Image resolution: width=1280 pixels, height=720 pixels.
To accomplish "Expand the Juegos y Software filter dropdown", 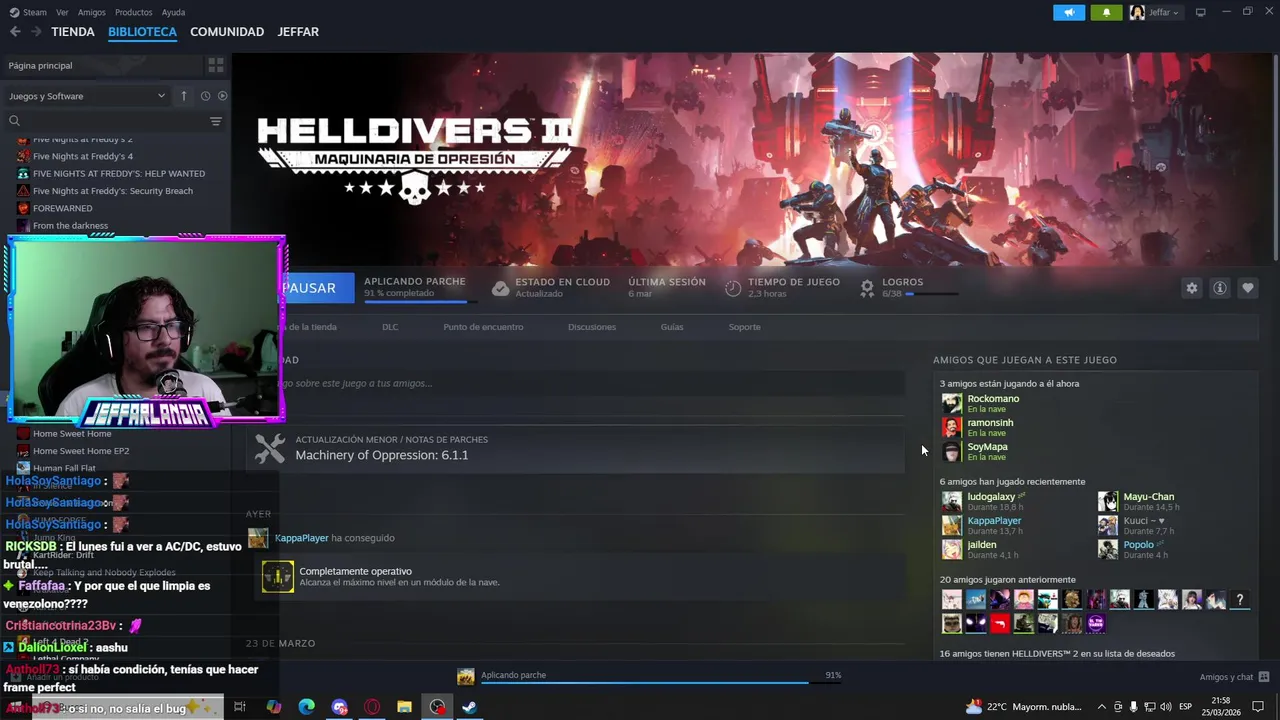I will 87,96.
